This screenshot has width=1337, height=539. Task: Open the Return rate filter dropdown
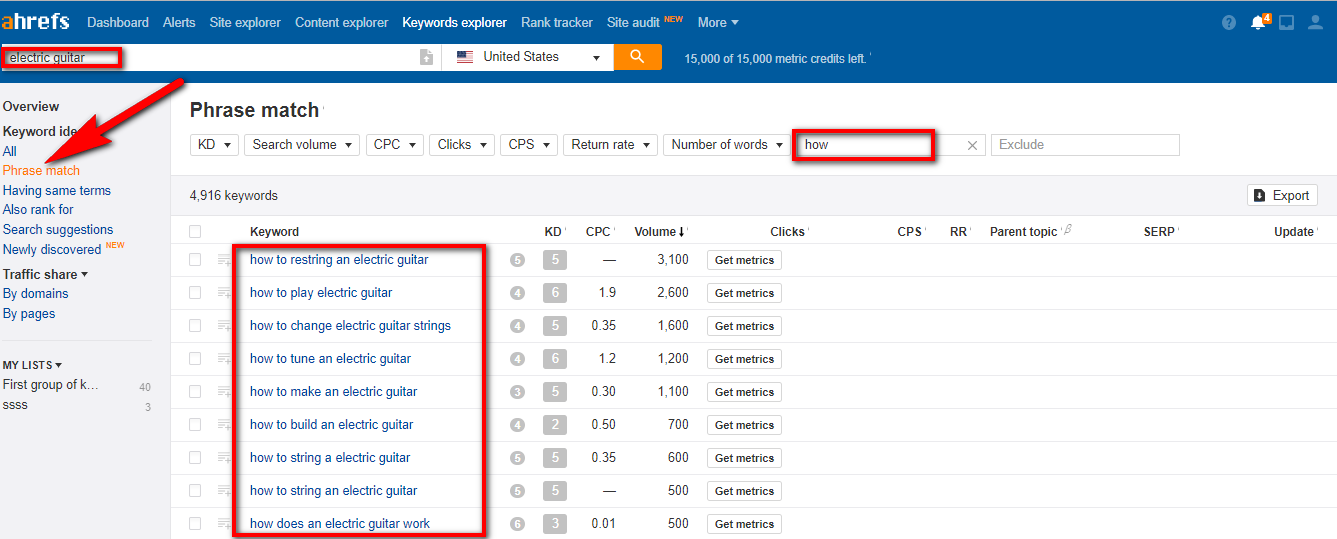pyautogui.click(x=610, y=145)
